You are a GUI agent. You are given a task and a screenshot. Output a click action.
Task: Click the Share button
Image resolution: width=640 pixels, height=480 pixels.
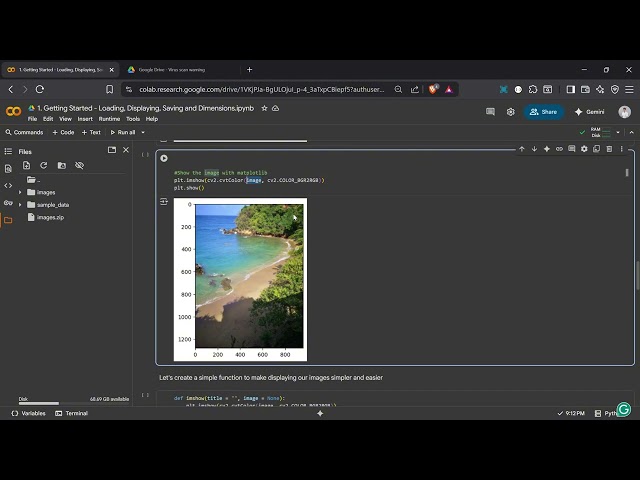(544, 112)
